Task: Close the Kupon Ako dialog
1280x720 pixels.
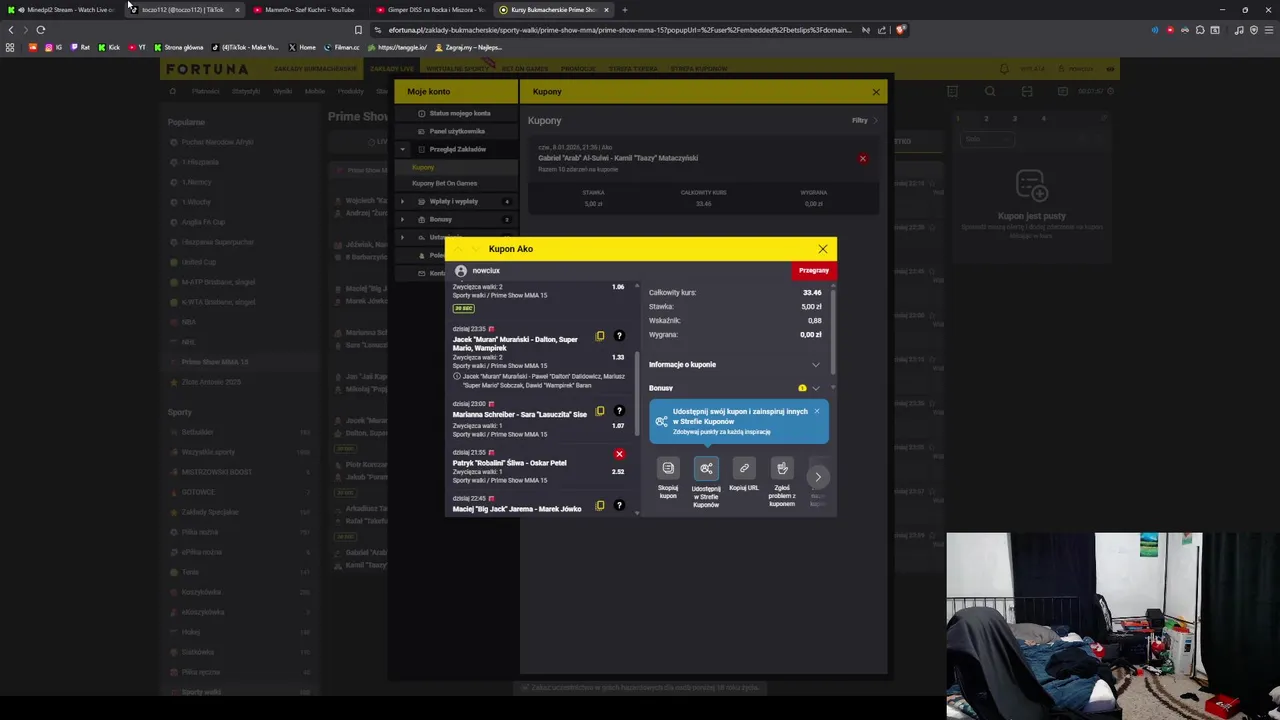Action: pyautogui.click(x=823, y=249)
